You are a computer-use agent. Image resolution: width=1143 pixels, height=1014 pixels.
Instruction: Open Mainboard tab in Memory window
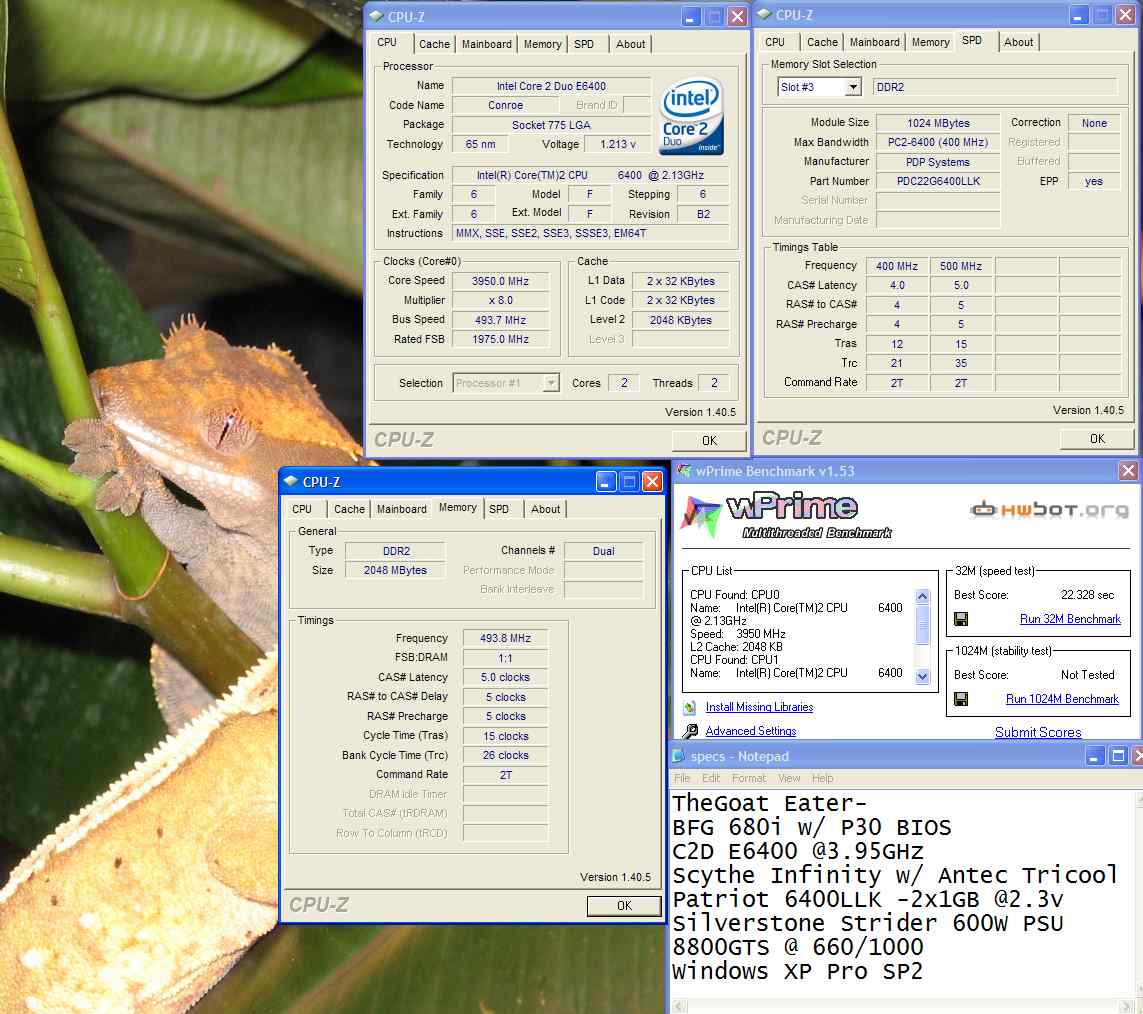402,509
